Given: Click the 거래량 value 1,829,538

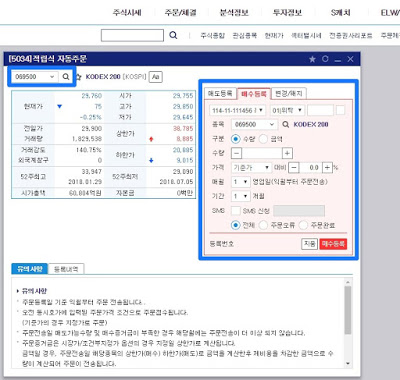Looking at the screenshot, I should 87,139.
